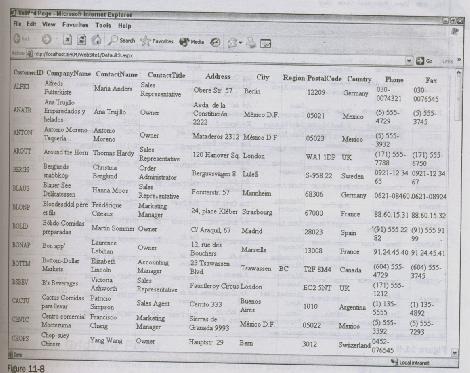Go to the Home page icon
Screen dimensions: 470x373
click(x=97, y=40)
